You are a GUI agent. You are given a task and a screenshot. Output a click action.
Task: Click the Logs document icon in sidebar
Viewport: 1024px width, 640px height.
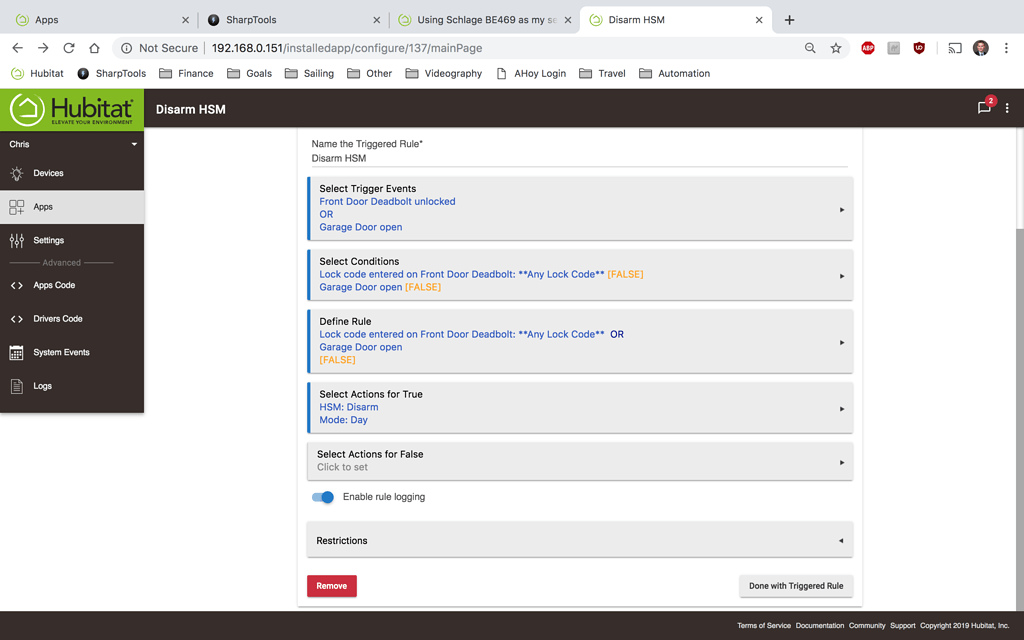(16, 386)
